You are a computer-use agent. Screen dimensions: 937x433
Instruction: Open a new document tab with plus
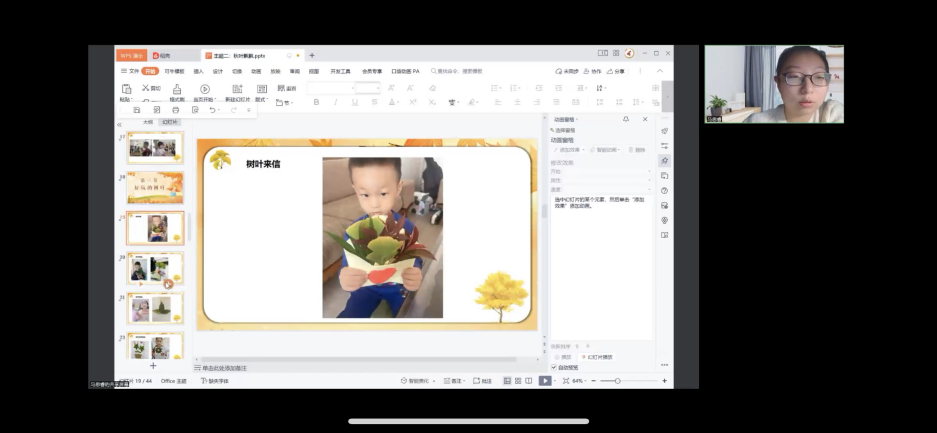tap(311, 56)
